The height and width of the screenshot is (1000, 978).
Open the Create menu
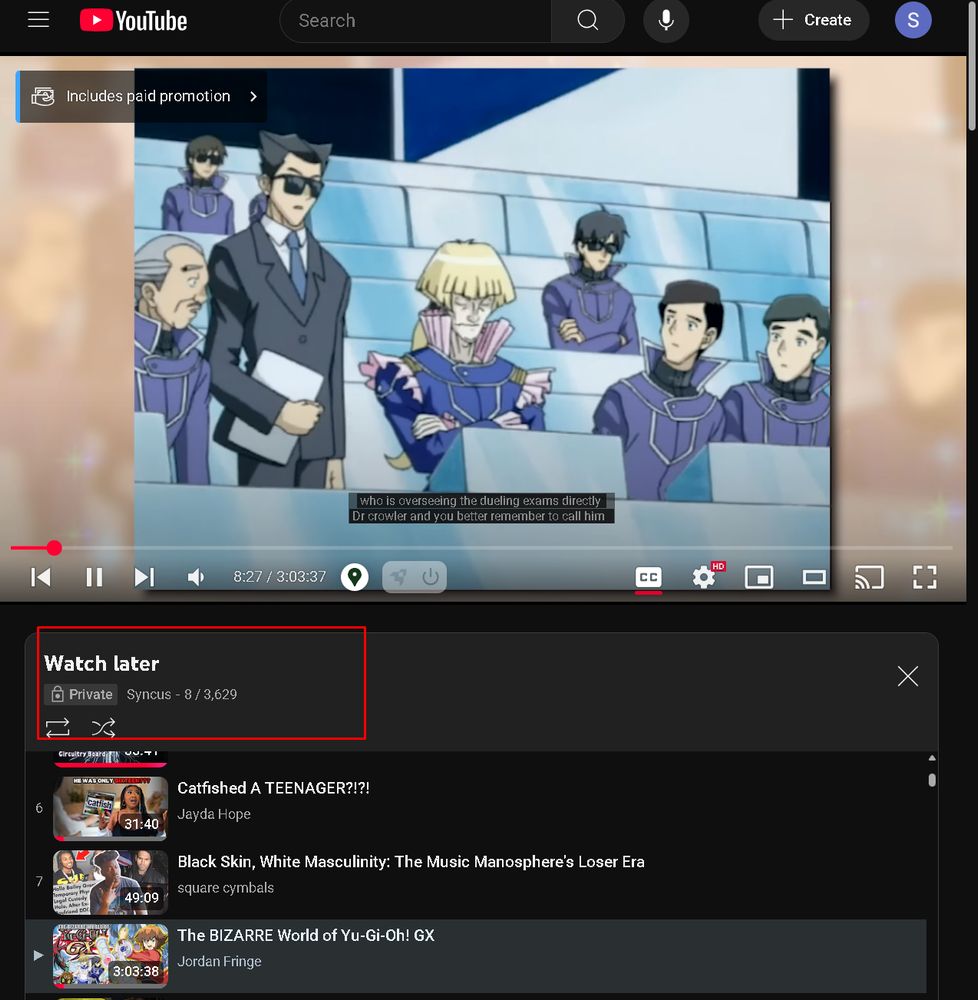[x=813, y=20]
